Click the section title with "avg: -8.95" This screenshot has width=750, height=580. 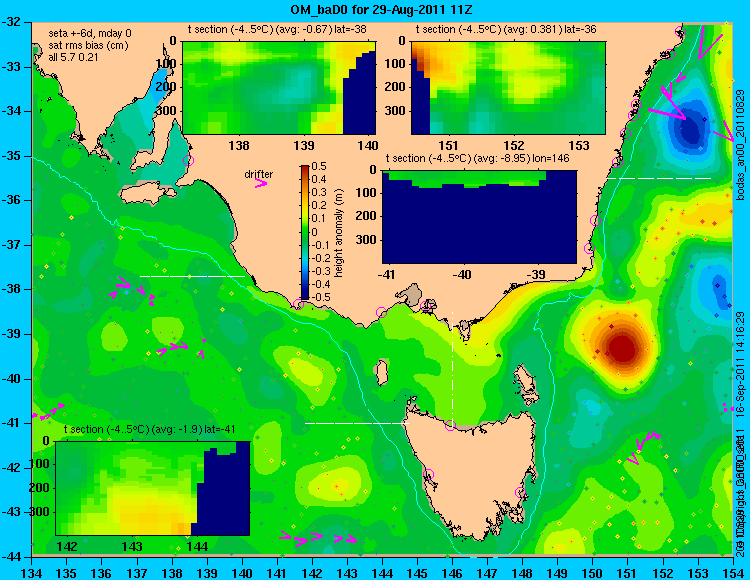click(477, 158)
